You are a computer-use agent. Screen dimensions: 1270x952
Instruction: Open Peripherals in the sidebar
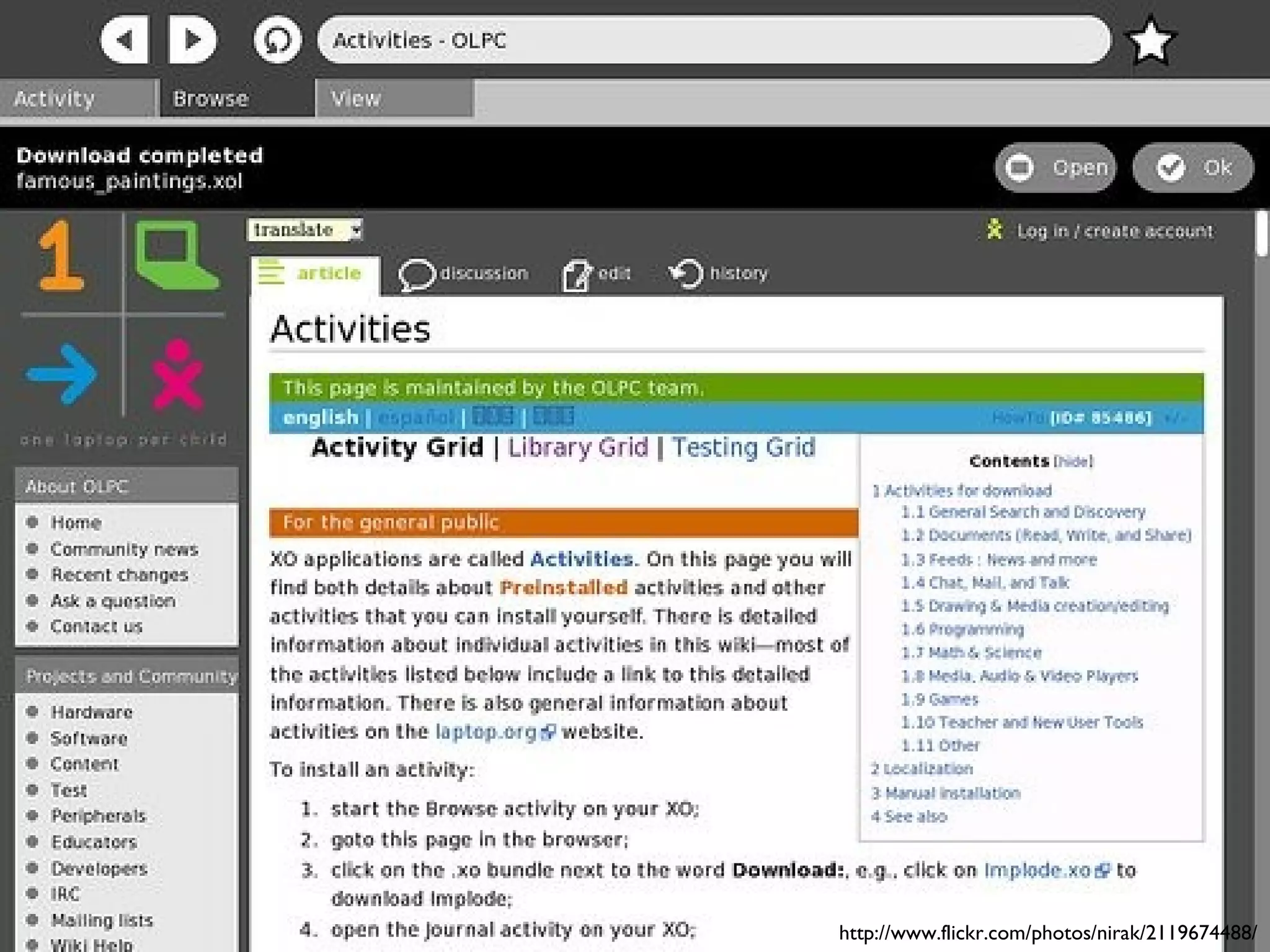coord(98,816)
